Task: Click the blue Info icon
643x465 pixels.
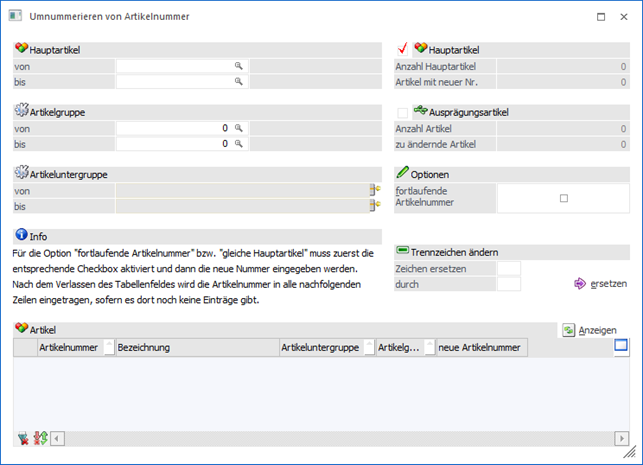Action: coord(20,236)
